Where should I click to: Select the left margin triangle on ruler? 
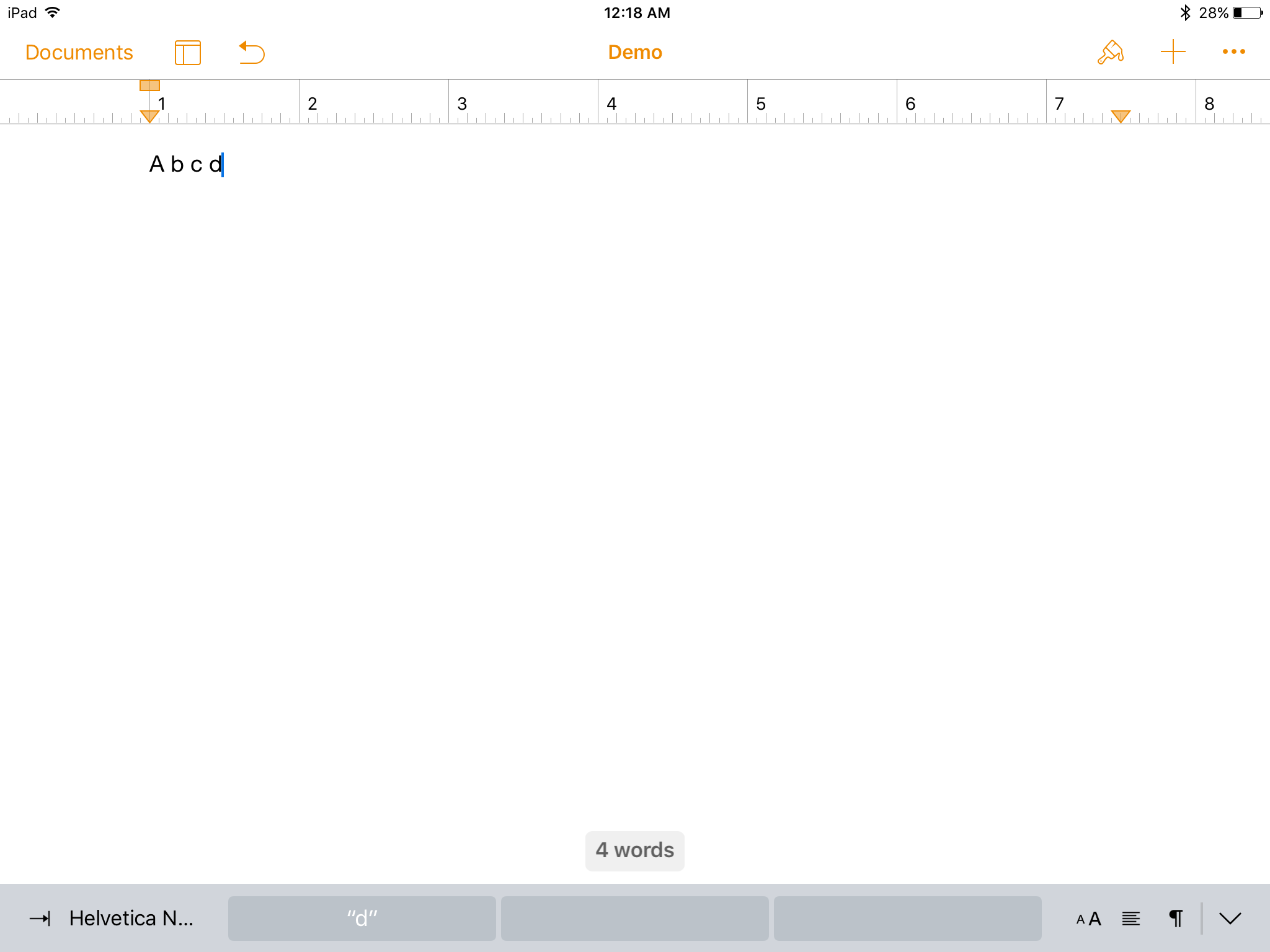pyautogui.click(x=149, y=116)
